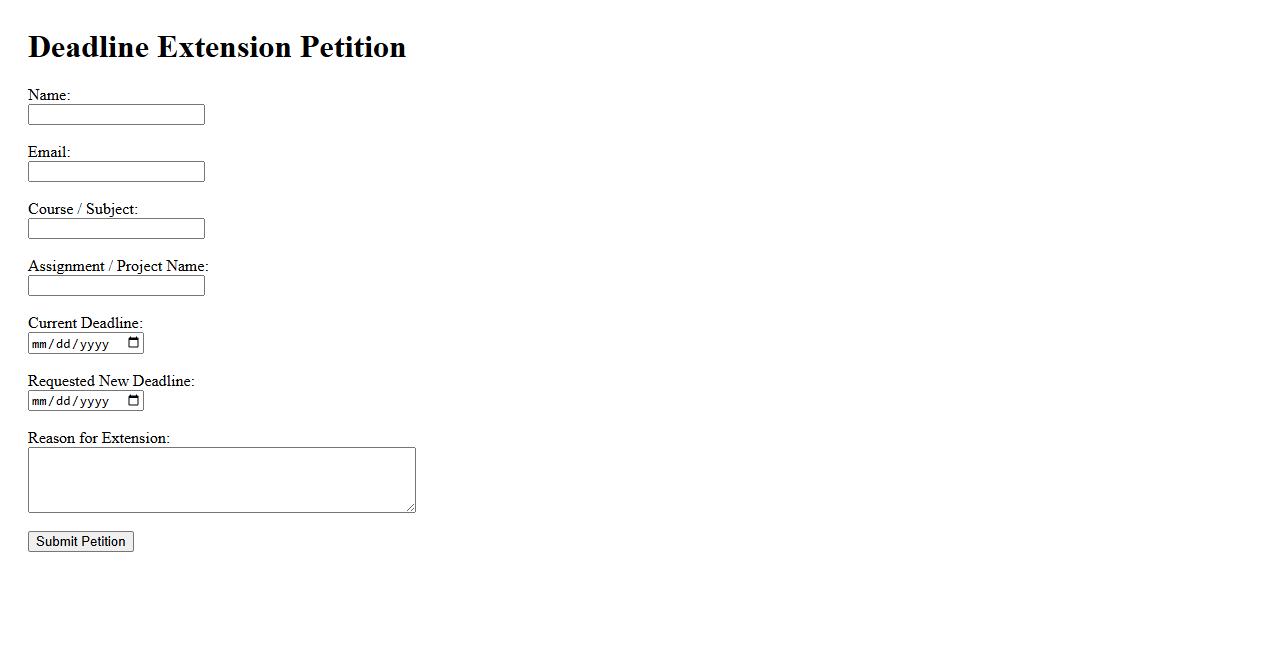Select year segment of Current Deadline
The width and height of the screenshot is (1278, 650).
click(x=94, y=344)
